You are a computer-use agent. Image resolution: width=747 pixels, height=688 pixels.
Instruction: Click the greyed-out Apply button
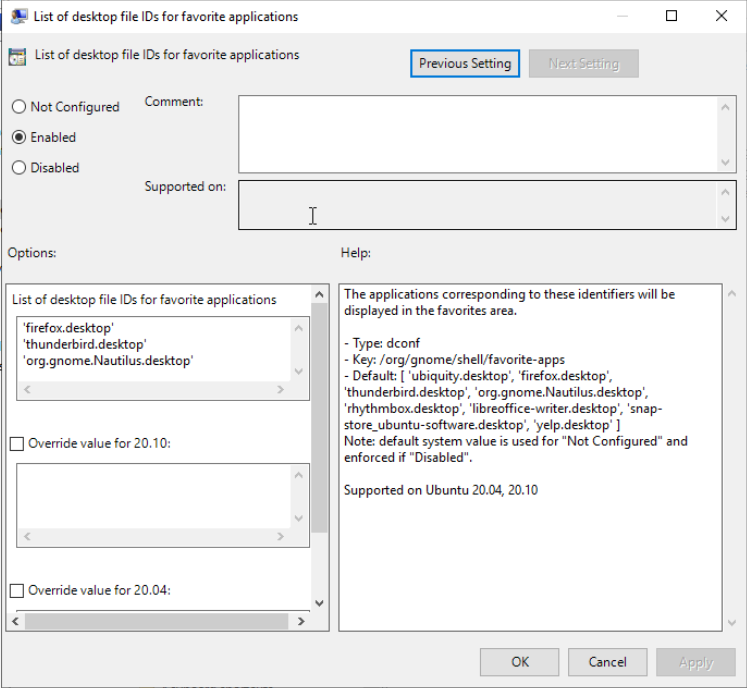[x=696, y=662]
